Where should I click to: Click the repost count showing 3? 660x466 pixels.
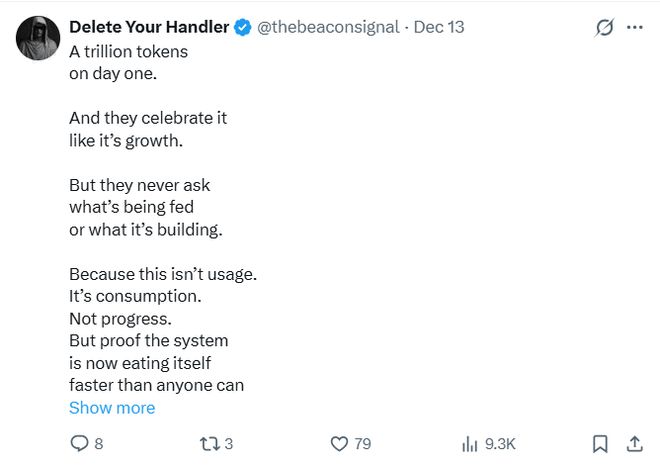pos(229,443)
